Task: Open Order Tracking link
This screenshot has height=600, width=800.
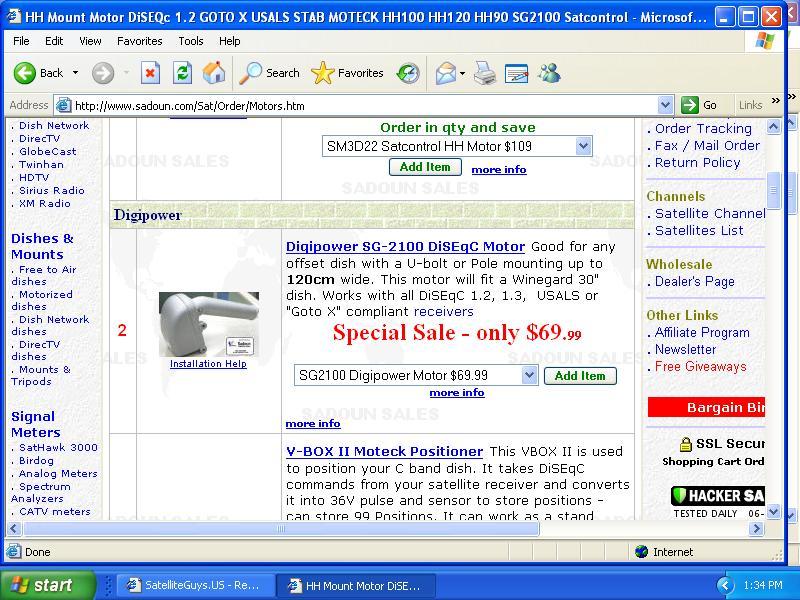Action: coord(704,129)
